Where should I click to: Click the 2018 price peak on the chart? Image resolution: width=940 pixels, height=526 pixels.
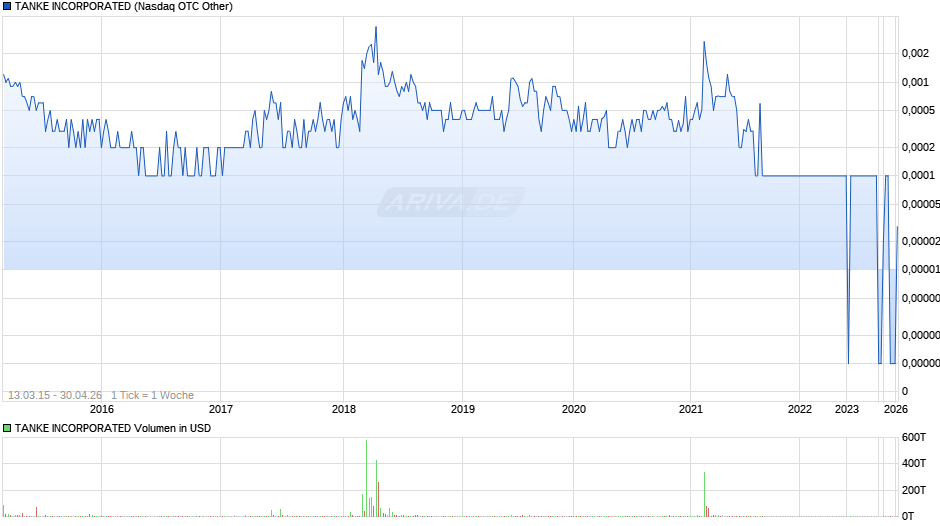[x=376, y=28]
